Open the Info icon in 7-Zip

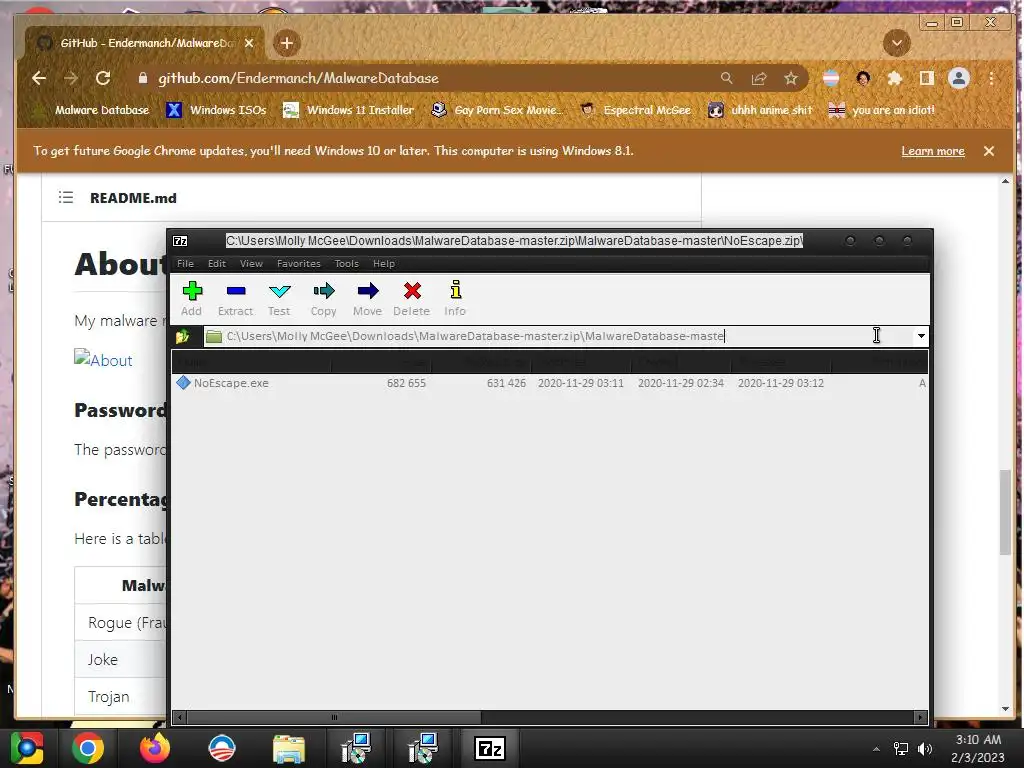tap(456, 290)
